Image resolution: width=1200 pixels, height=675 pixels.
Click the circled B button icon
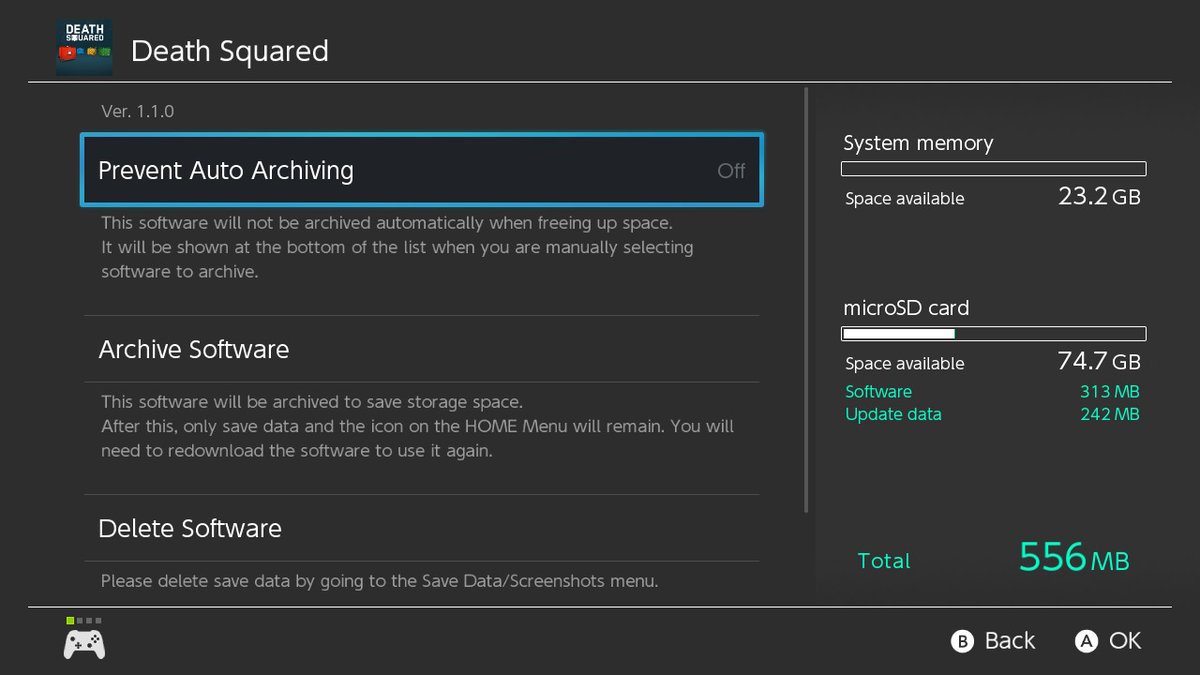pyautogui.click(x=962, y=642)
